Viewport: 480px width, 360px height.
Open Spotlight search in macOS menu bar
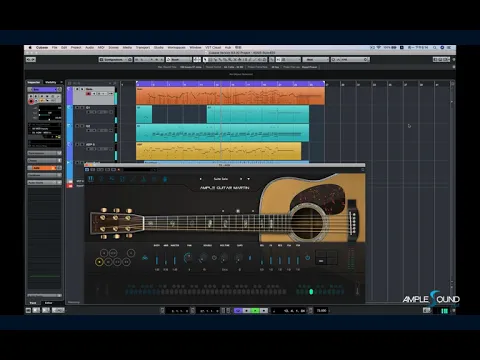(435, 48)
